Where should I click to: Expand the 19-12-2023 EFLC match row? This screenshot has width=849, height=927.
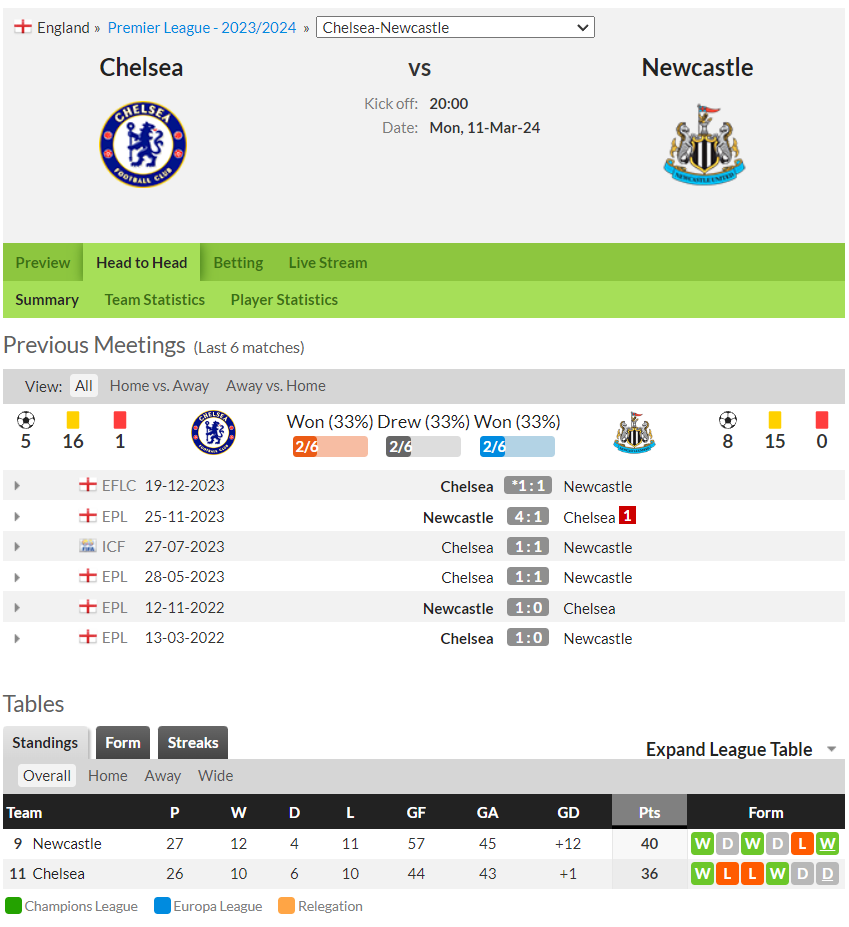(17, 486)
